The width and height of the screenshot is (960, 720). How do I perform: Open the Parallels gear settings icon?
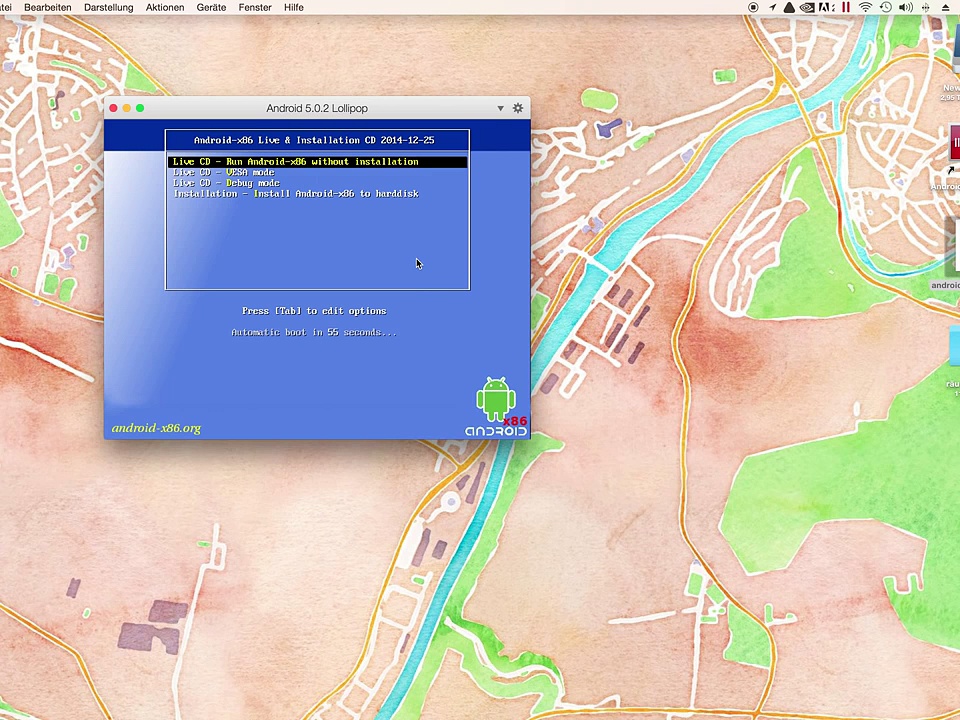click(518, 108)
